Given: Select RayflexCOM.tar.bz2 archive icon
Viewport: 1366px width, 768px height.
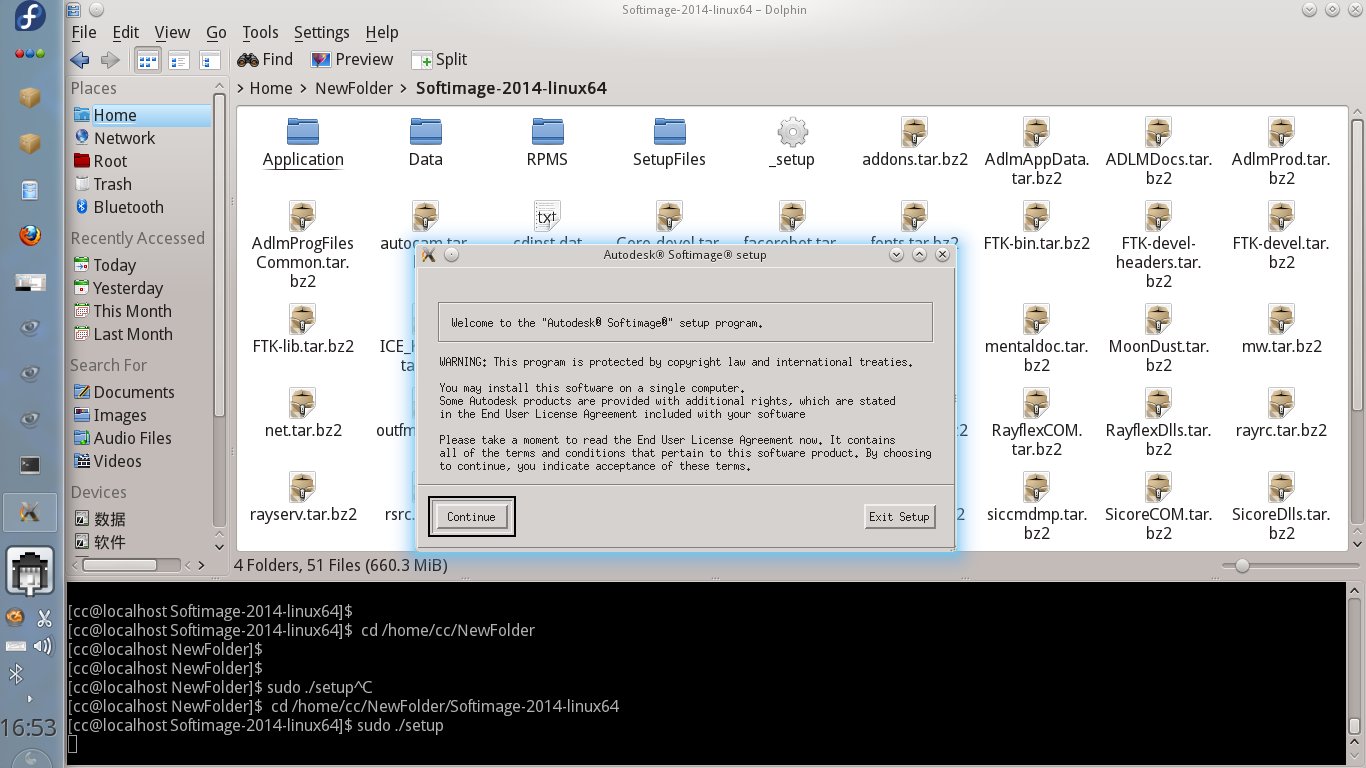Looking at the screenshot, I should coord(1037,403).
